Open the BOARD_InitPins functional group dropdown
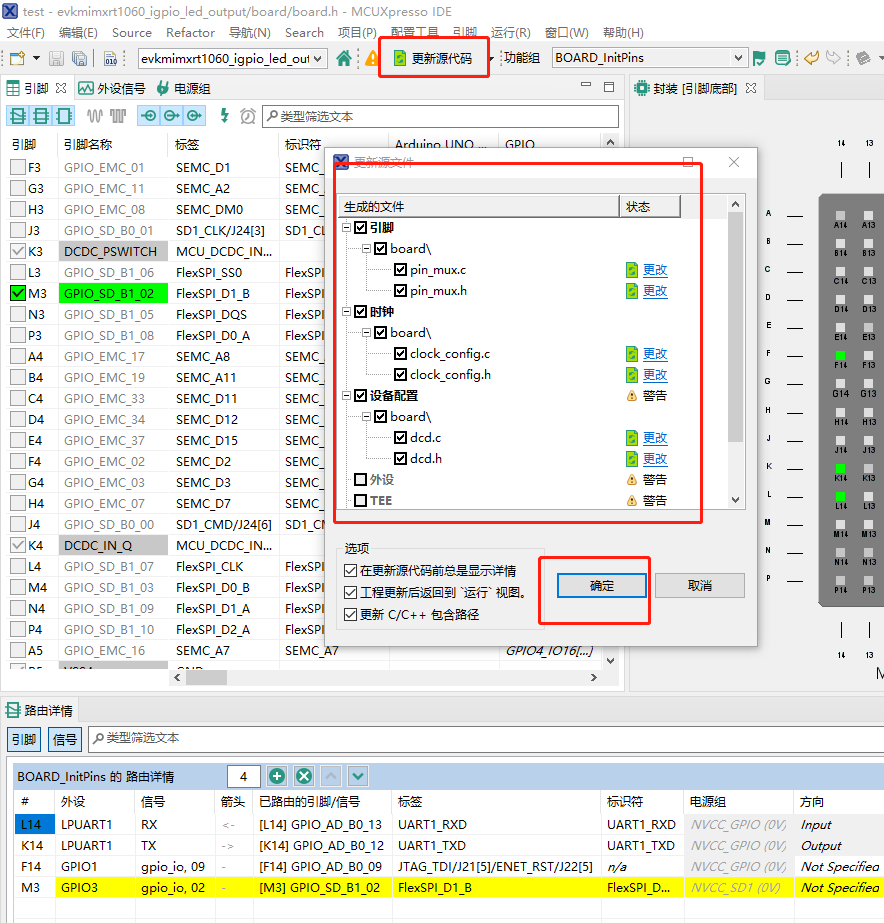This screenshot has height=923, width=884. 738,58
